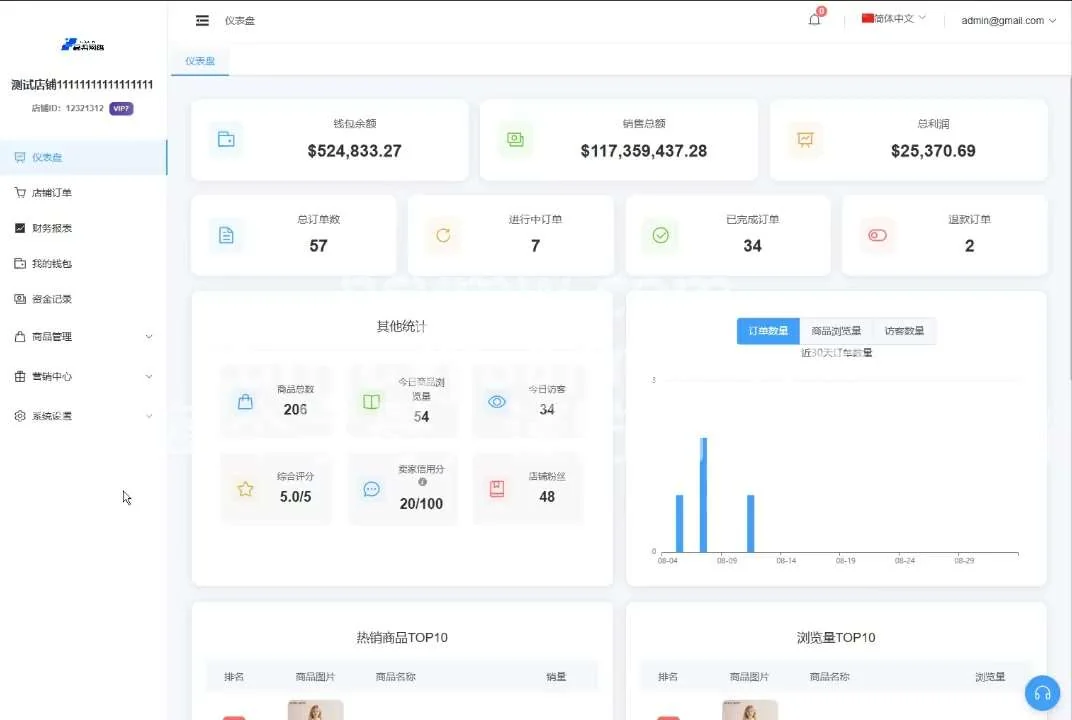Click the tallest bar in order chart
The image size is (1072, 720).
703,495
